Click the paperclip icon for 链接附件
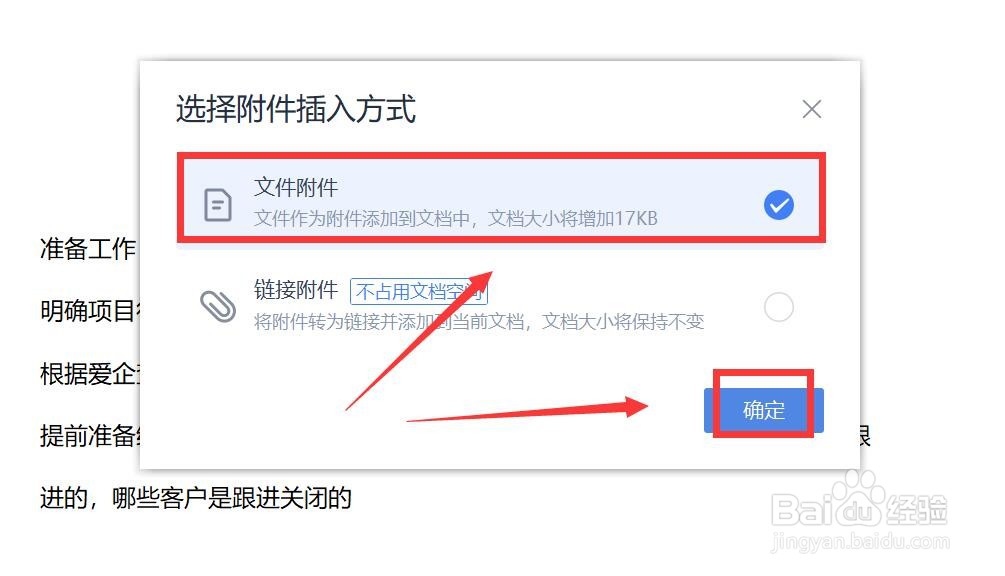Screen dimensions: 1005x576 (218, 306)
